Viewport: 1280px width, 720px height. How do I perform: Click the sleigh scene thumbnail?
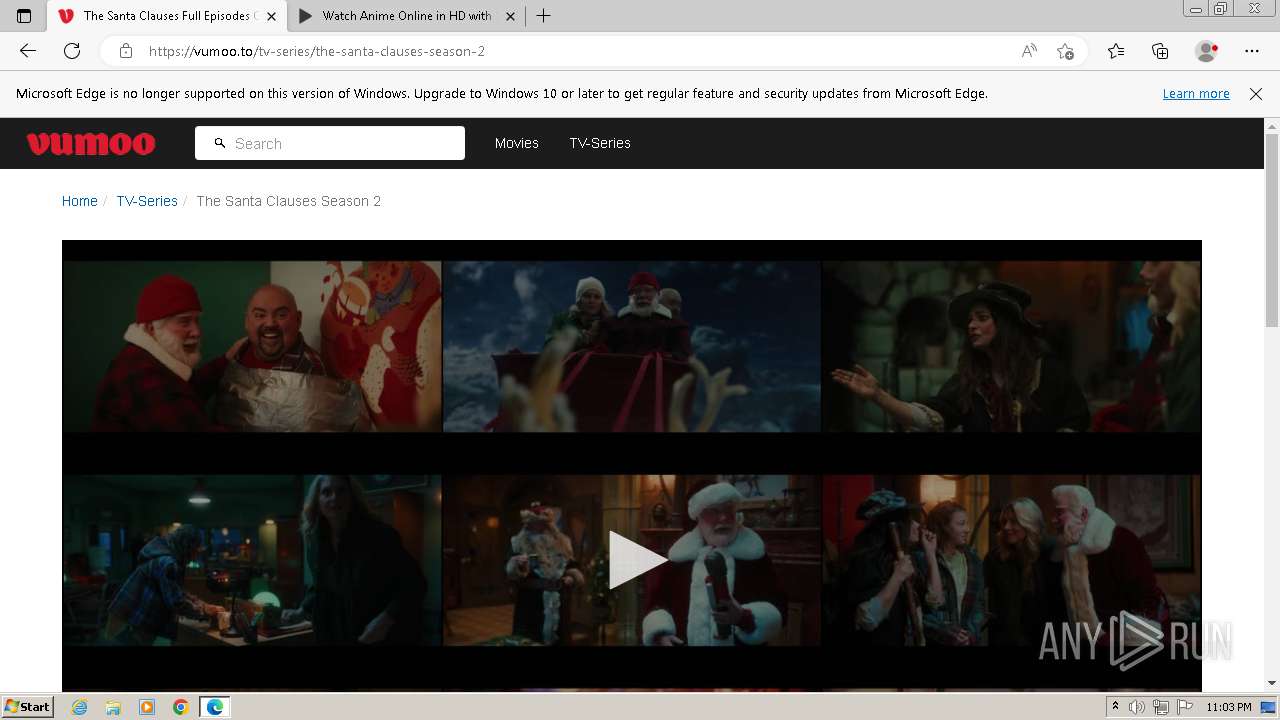(632, 346)
